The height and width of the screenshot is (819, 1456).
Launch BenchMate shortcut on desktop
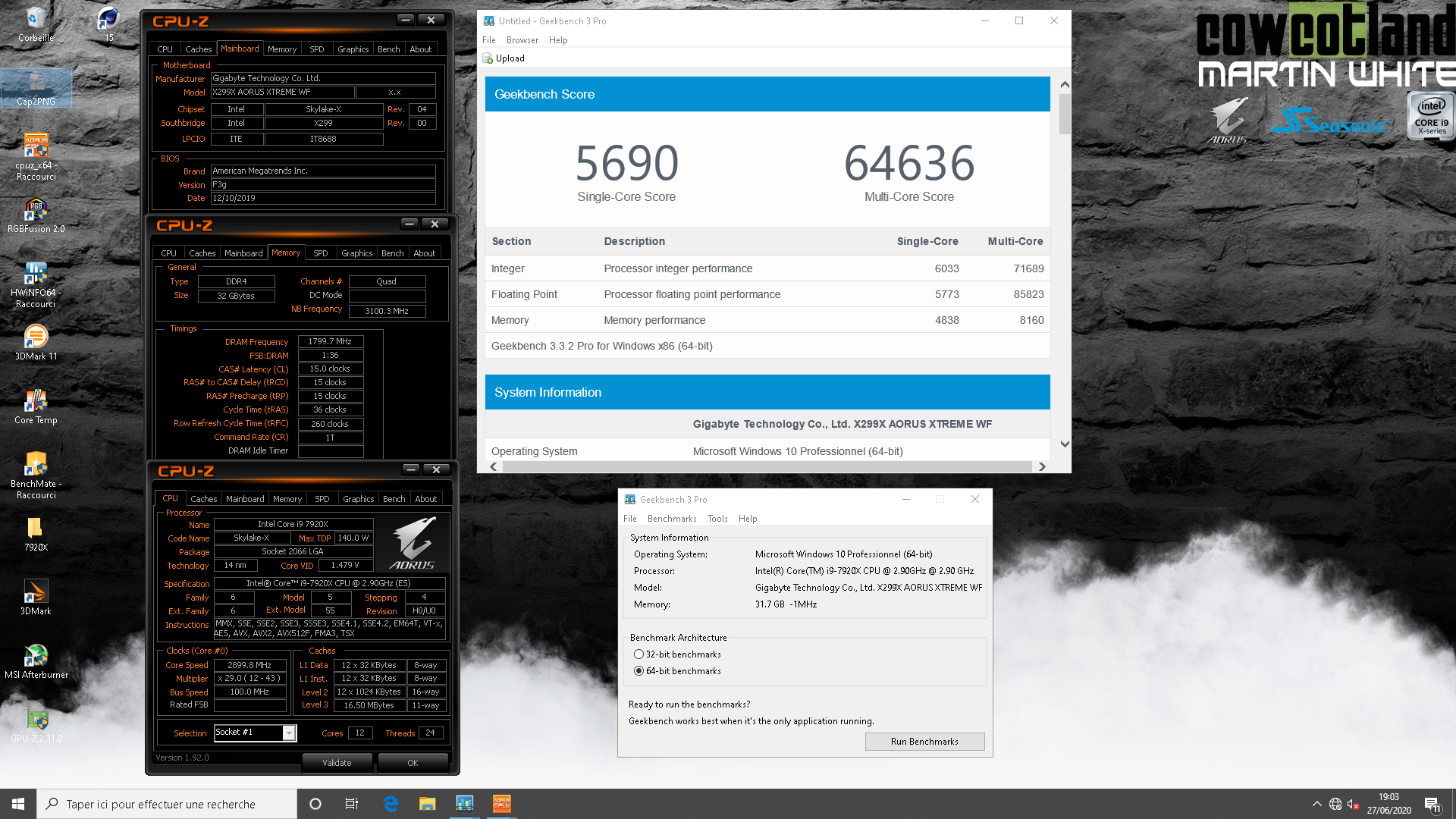[36, 475]
